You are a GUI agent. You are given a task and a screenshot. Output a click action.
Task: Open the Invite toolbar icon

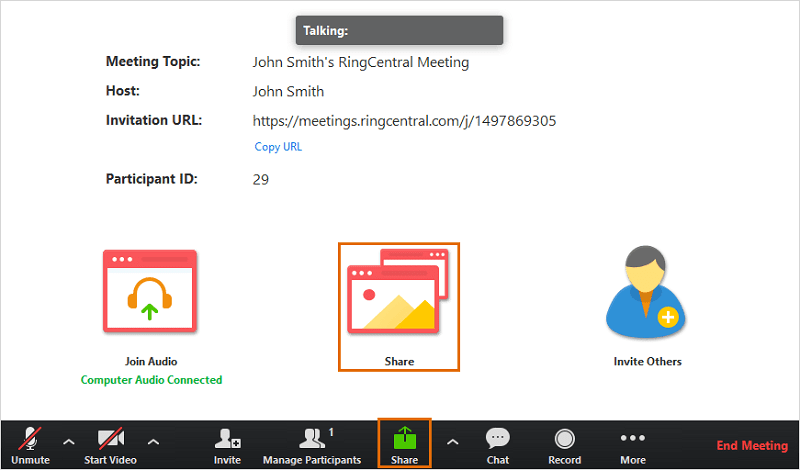tap(228, 438)
